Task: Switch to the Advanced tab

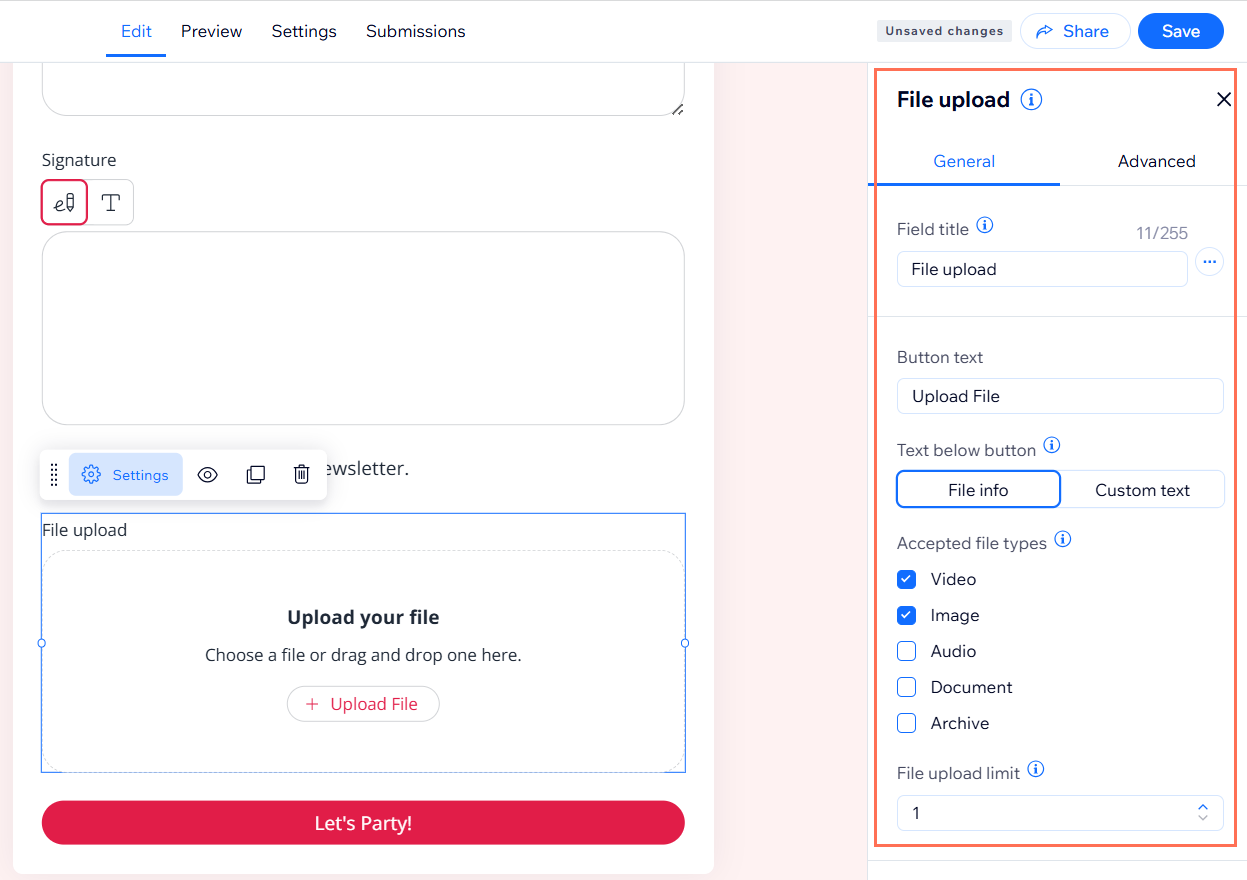Action: coord(1156,161)
